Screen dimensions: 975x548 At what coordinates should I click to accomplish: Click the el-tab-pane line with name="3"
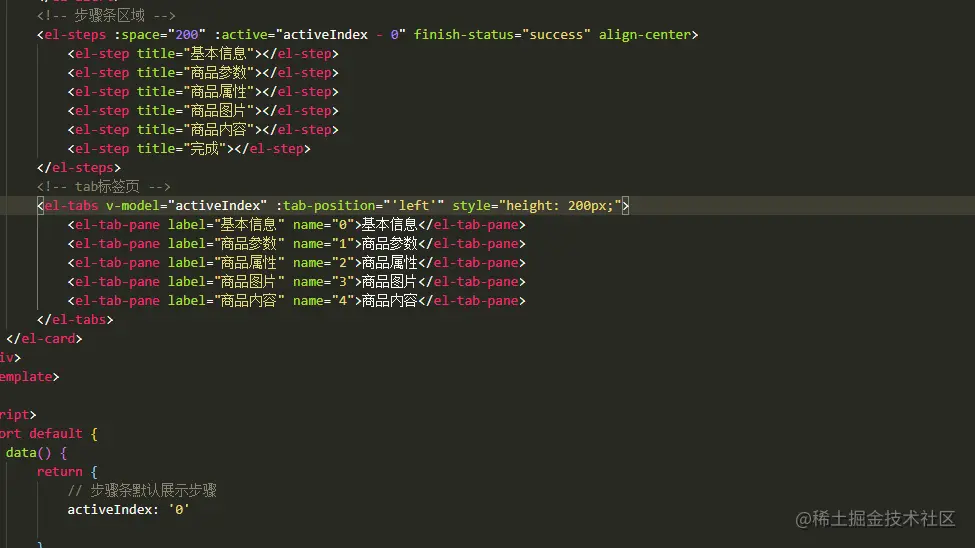coord(297,282)
